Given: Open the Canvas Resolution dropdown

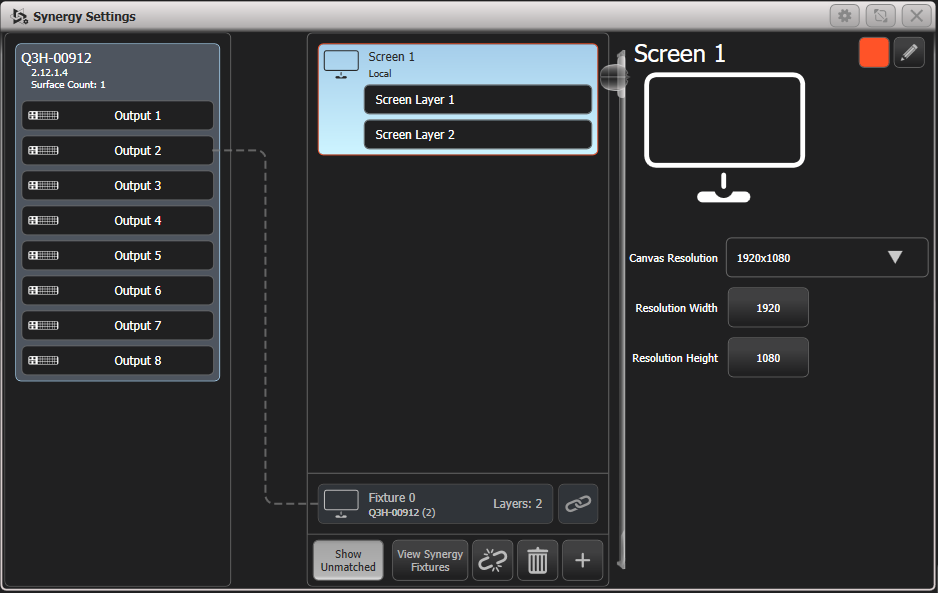Looking at the screenshot, I should coord(826,257).
